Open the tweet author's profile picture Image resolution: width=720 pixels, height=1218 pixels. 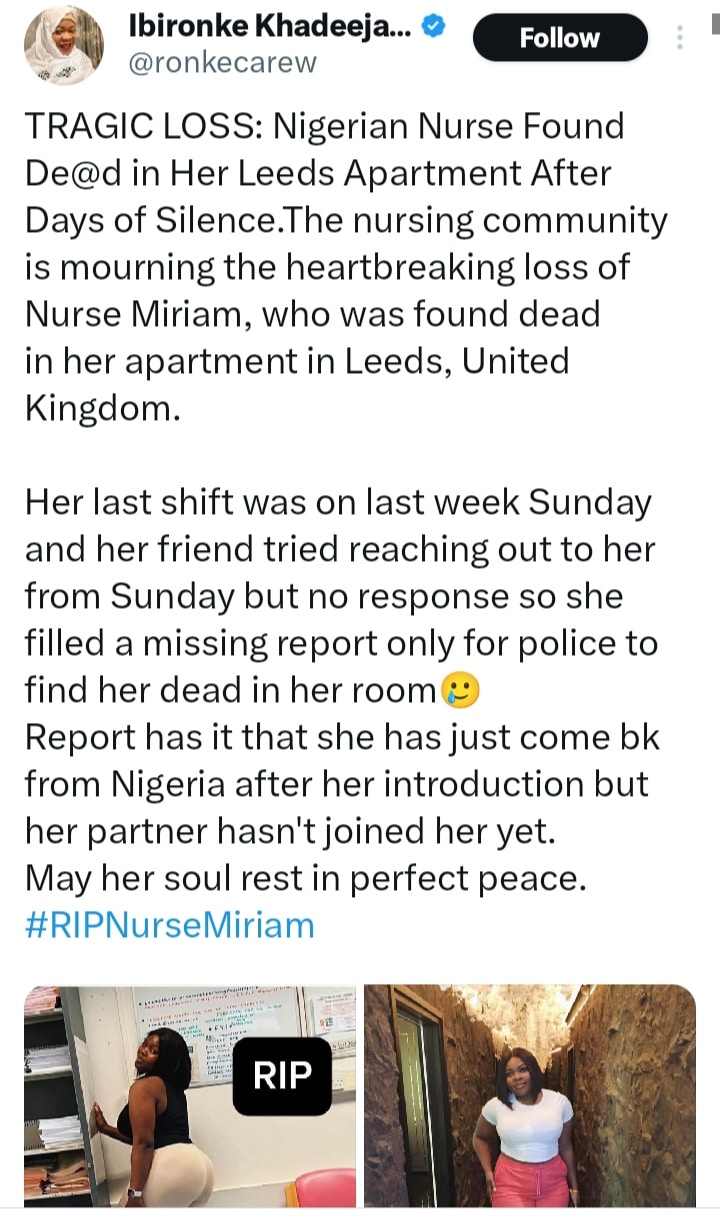pyautogui.click(x=62, y=48)
